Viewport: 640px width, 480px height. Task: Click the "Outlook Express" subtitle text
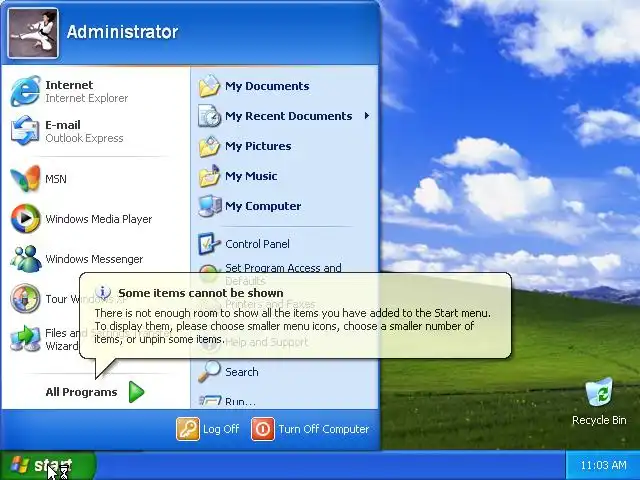pos(84,138)
